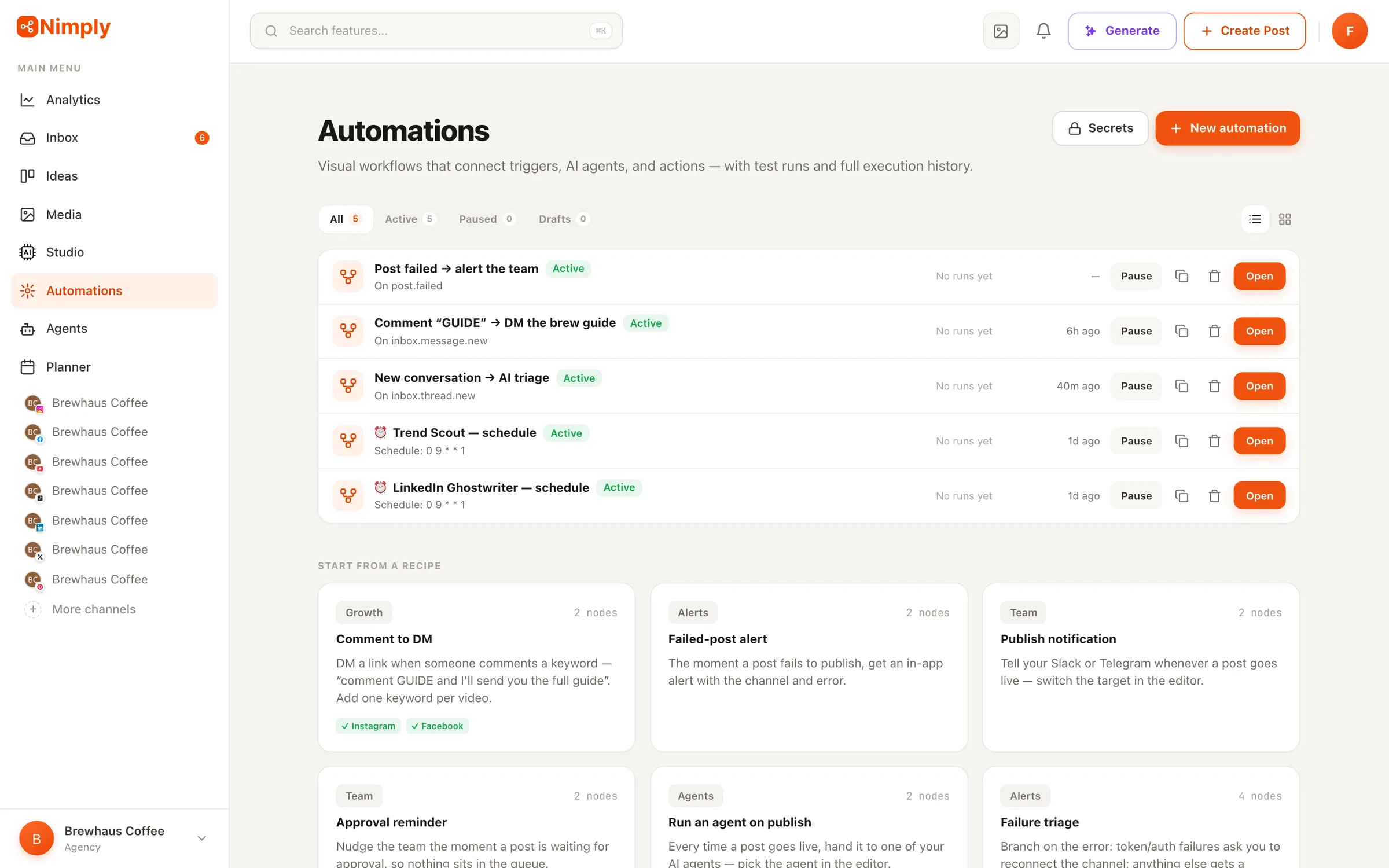Image resolution: width=1389 pixels, height=868 pixels.
Task: Expand Brewhaus Coffee workspace switcher chevron
Action: point(202,838)
